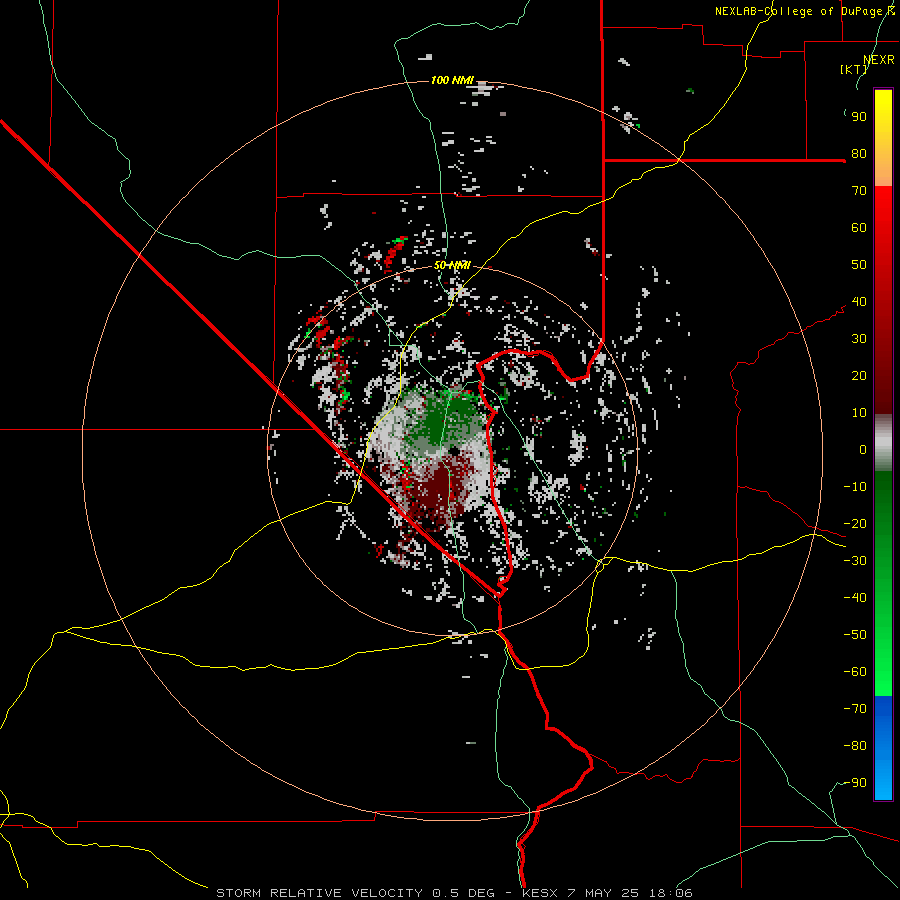Click the 40 value on velocity scale
Screen dimensions: 900x900
click(x=859, y=301)
